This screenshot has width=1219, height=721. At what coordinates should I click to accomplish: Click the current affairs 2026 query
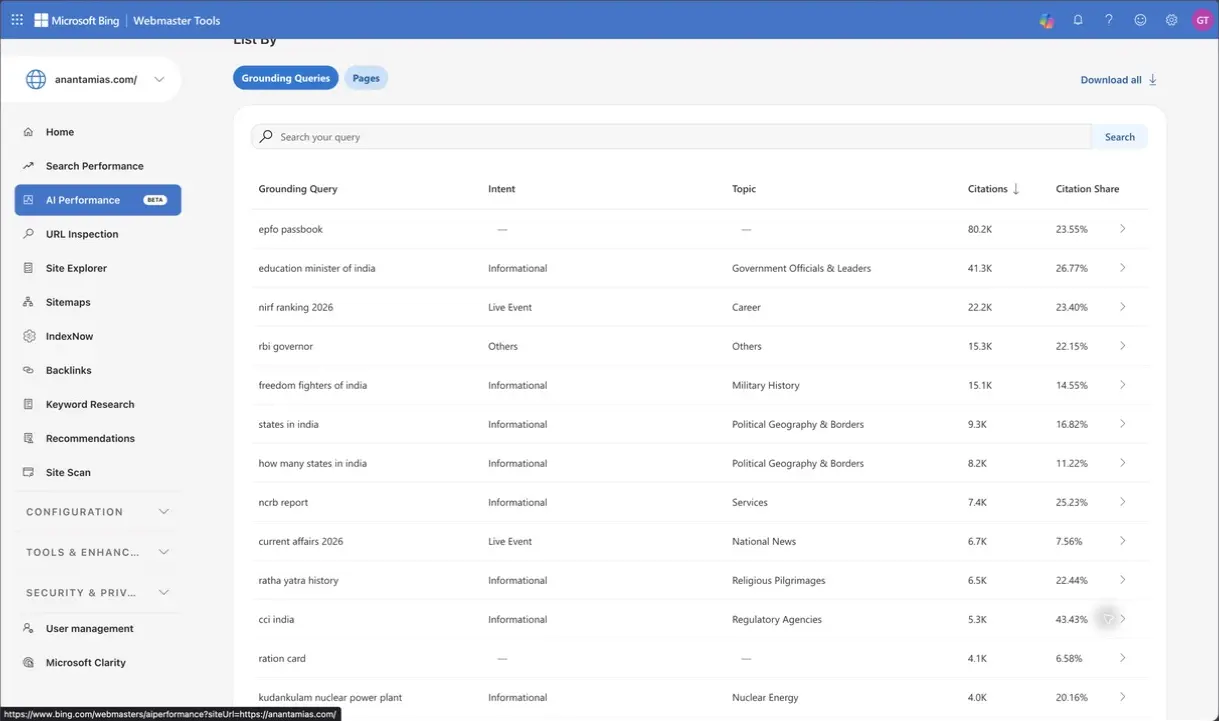(x=301, y=541)
